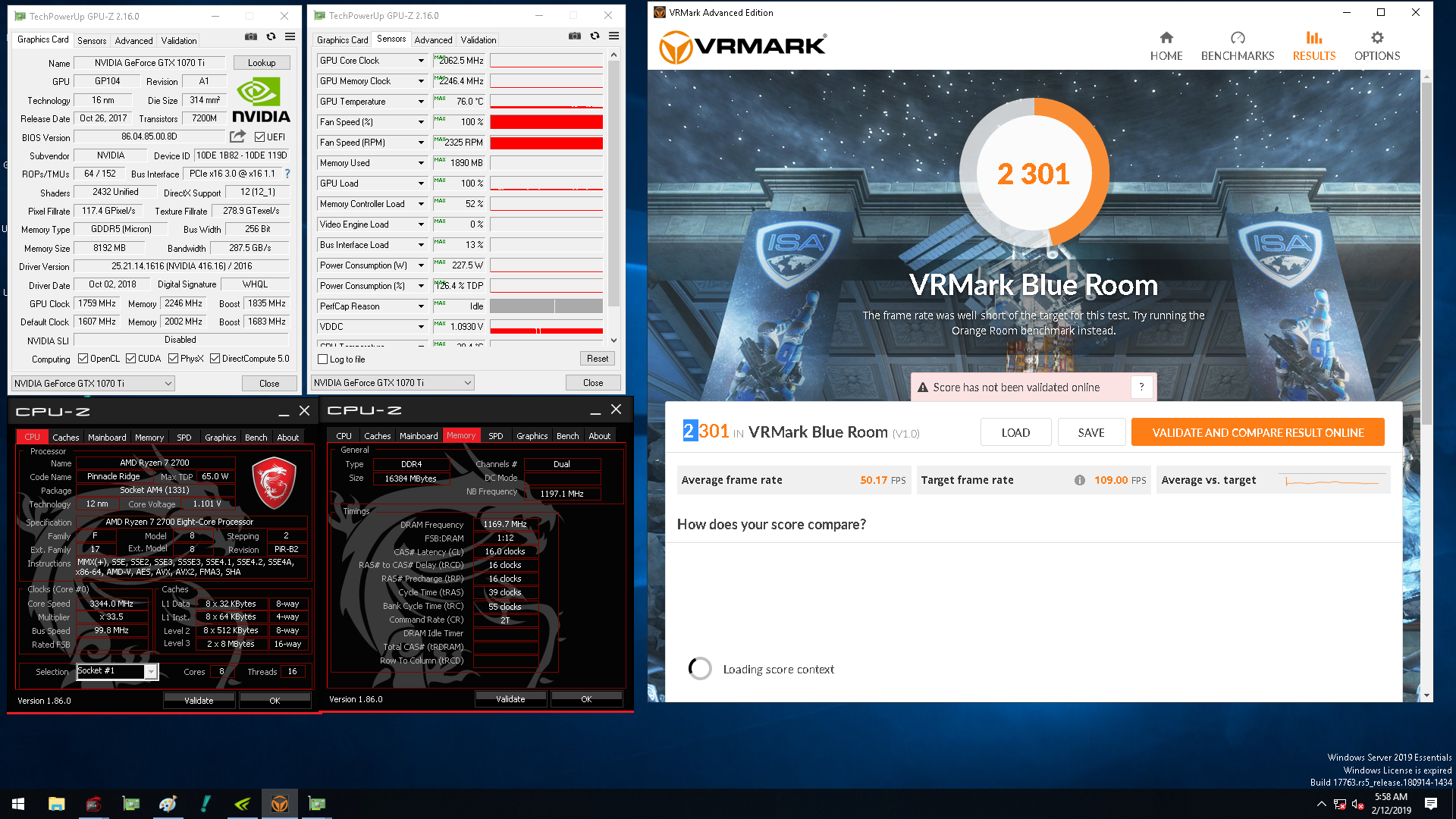Open VRMark HOME page

click(1166, 46)
